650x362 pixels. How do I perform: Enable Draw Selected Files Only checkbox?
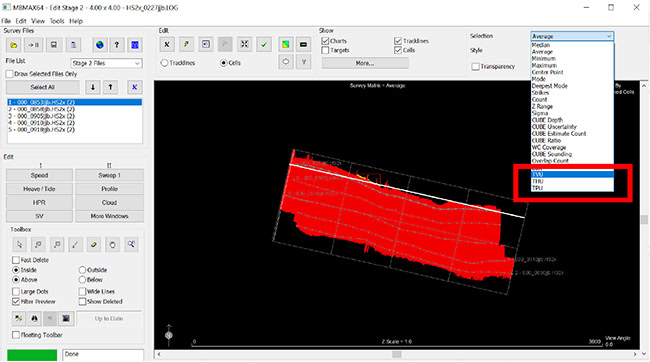click(x=10, y=74)
